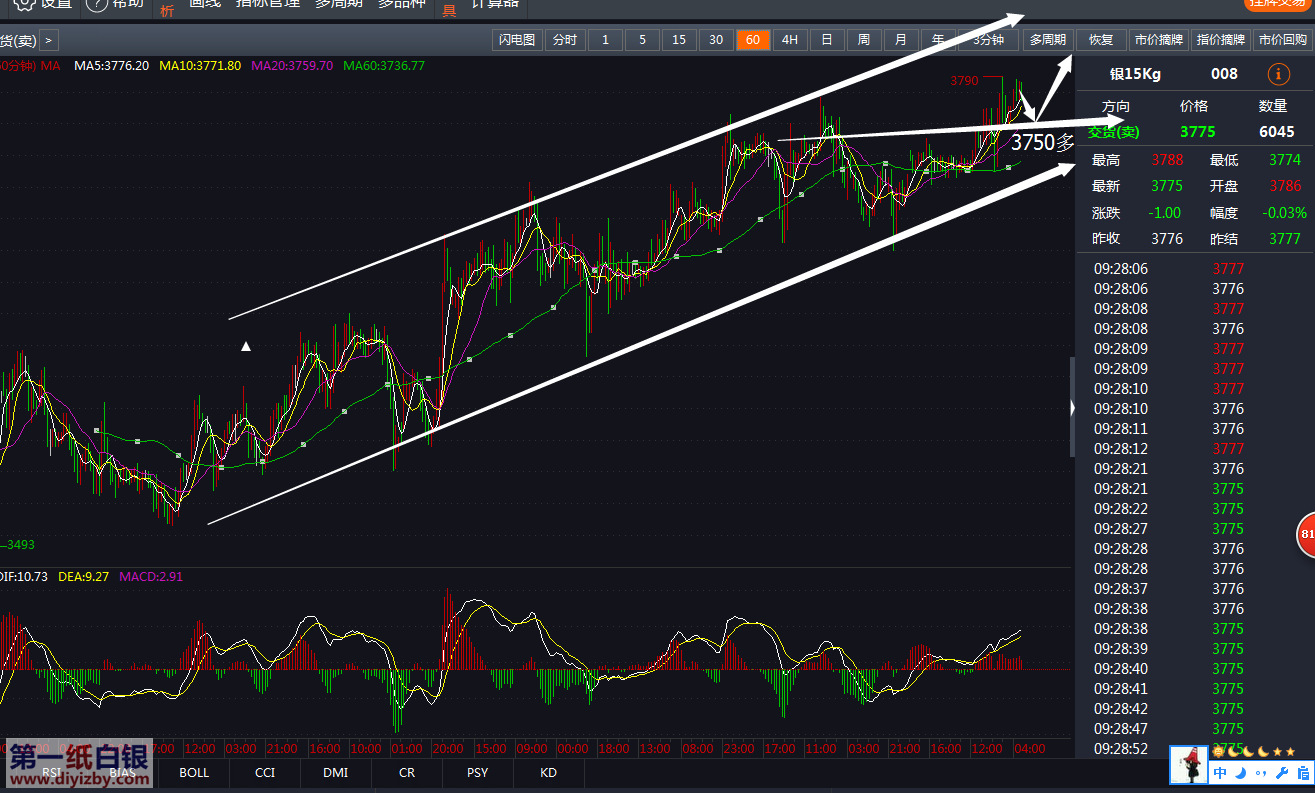Click the moon icon in IME toolbar
This screenshot has width=1315, height=793.
1242,773
